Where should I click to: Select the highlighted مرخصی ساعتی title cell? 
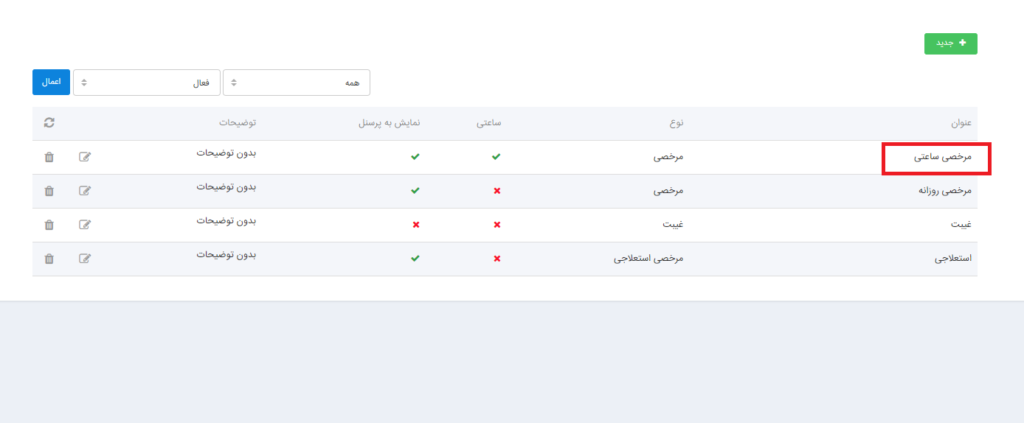[936, 158]
